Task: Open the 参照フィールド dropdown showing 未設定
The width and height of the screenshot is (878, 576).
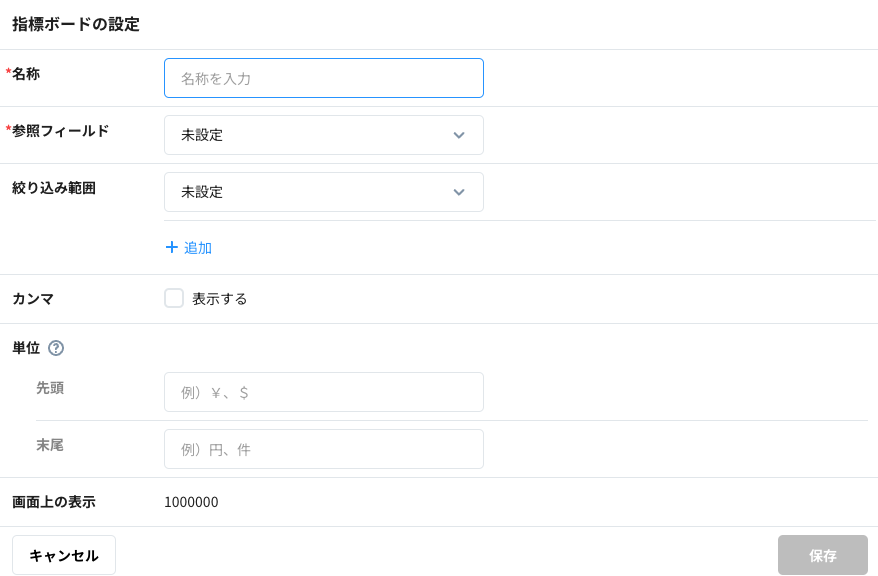Action: 323,135
